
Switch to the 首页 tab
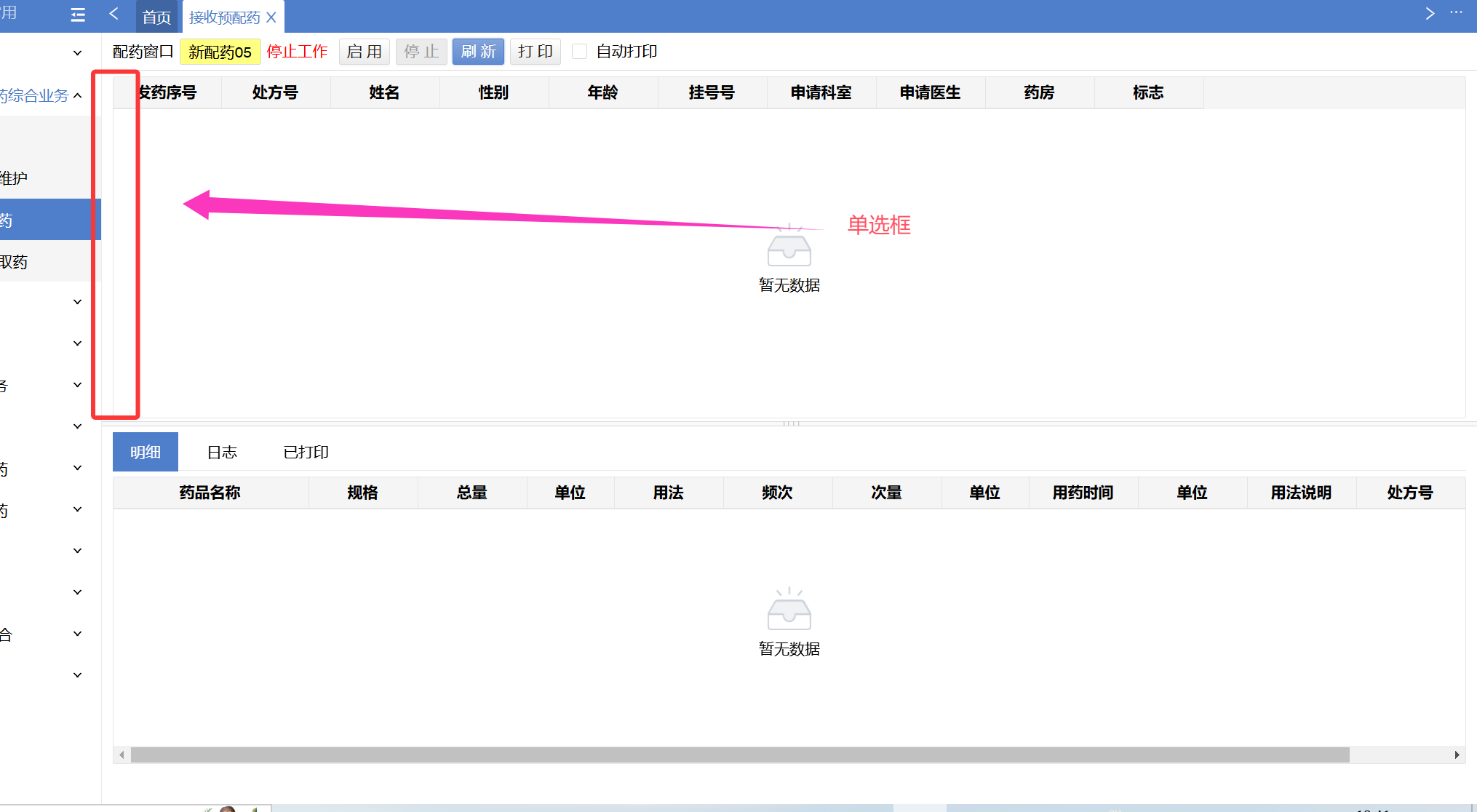(x=156, y=17)
